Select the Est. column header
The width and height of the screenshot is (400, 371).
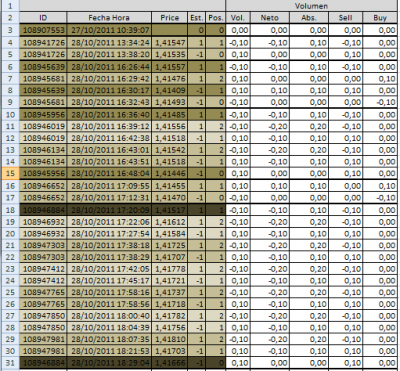tap(196, 18)
